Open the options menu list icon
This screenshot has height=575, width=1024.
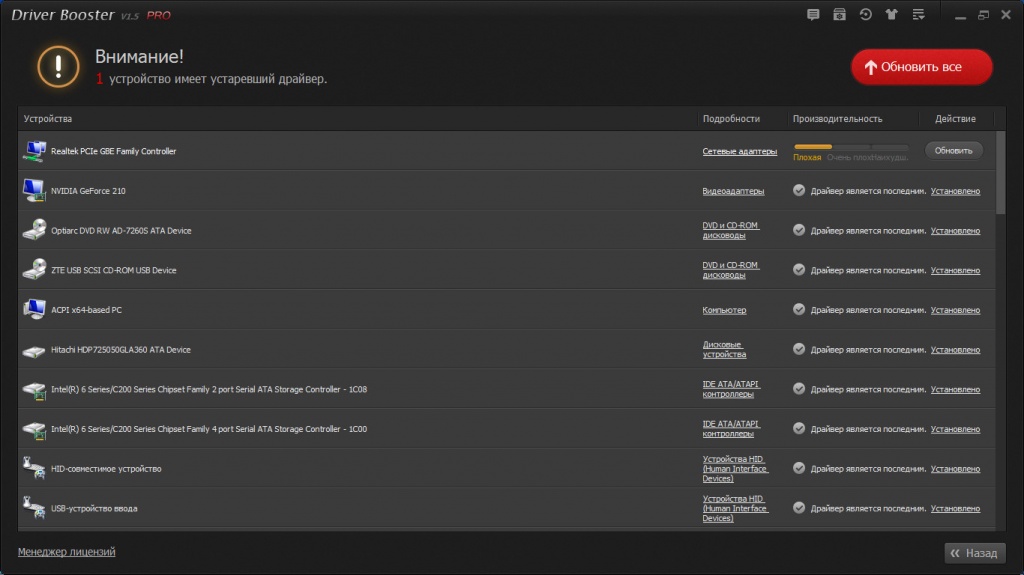click(x=918, y=14)
